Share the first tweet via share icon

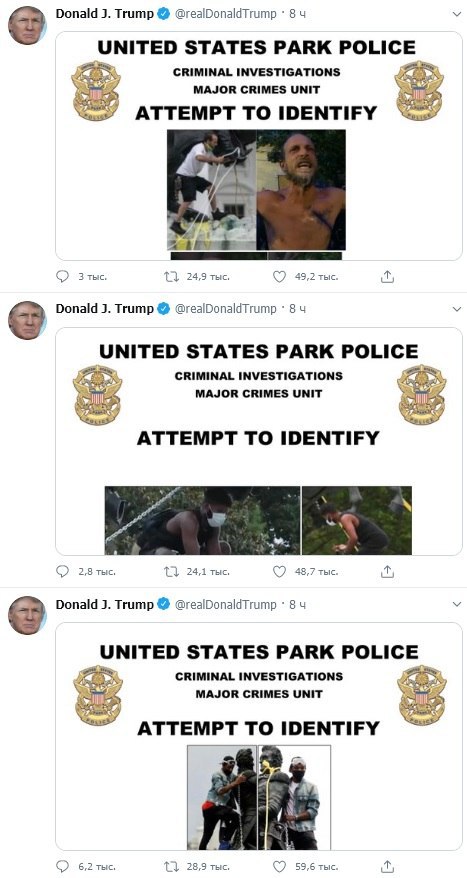pos(389,277)
